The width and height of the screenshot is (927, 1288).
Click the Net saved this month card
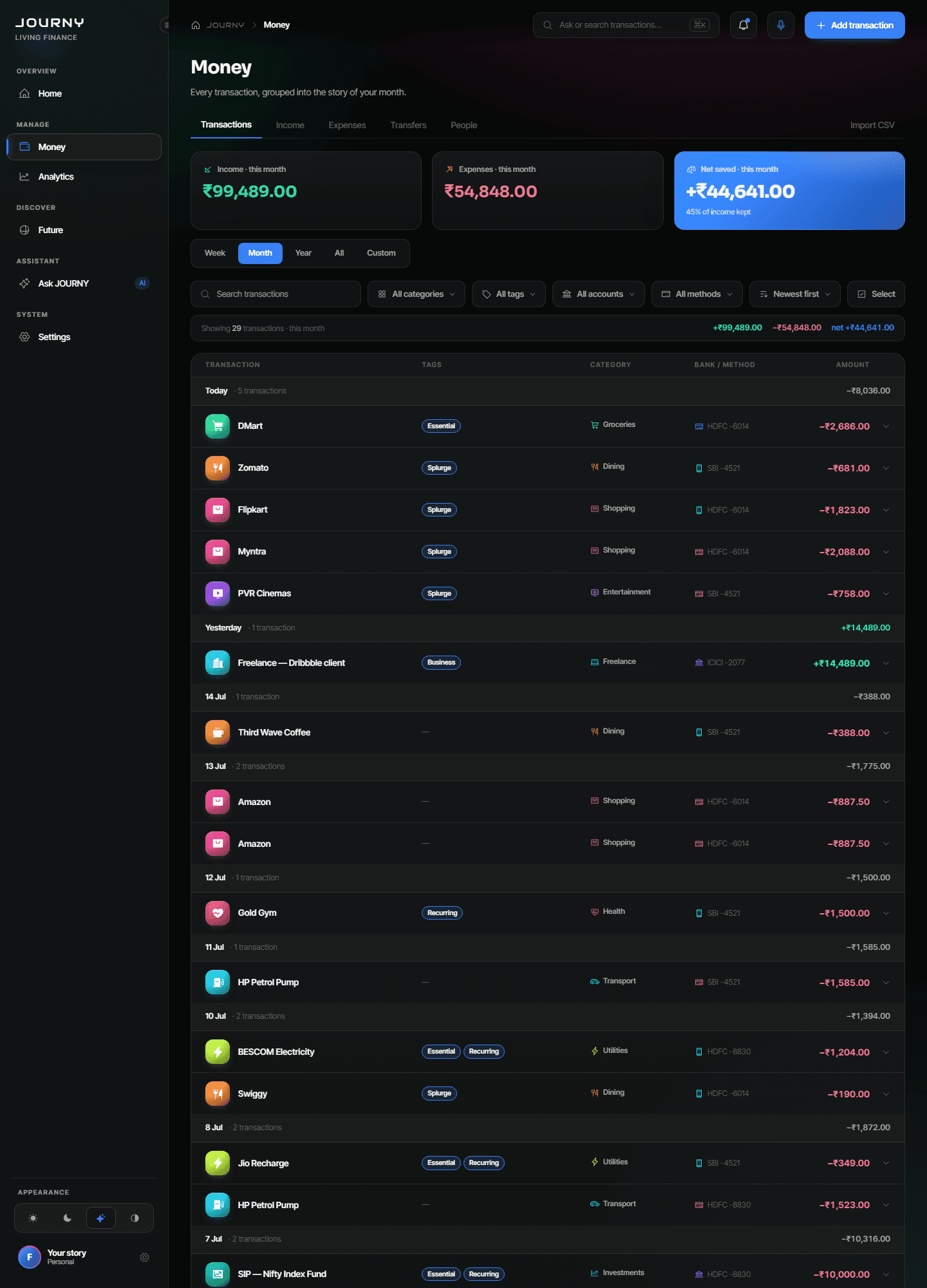tap(789, 191)
